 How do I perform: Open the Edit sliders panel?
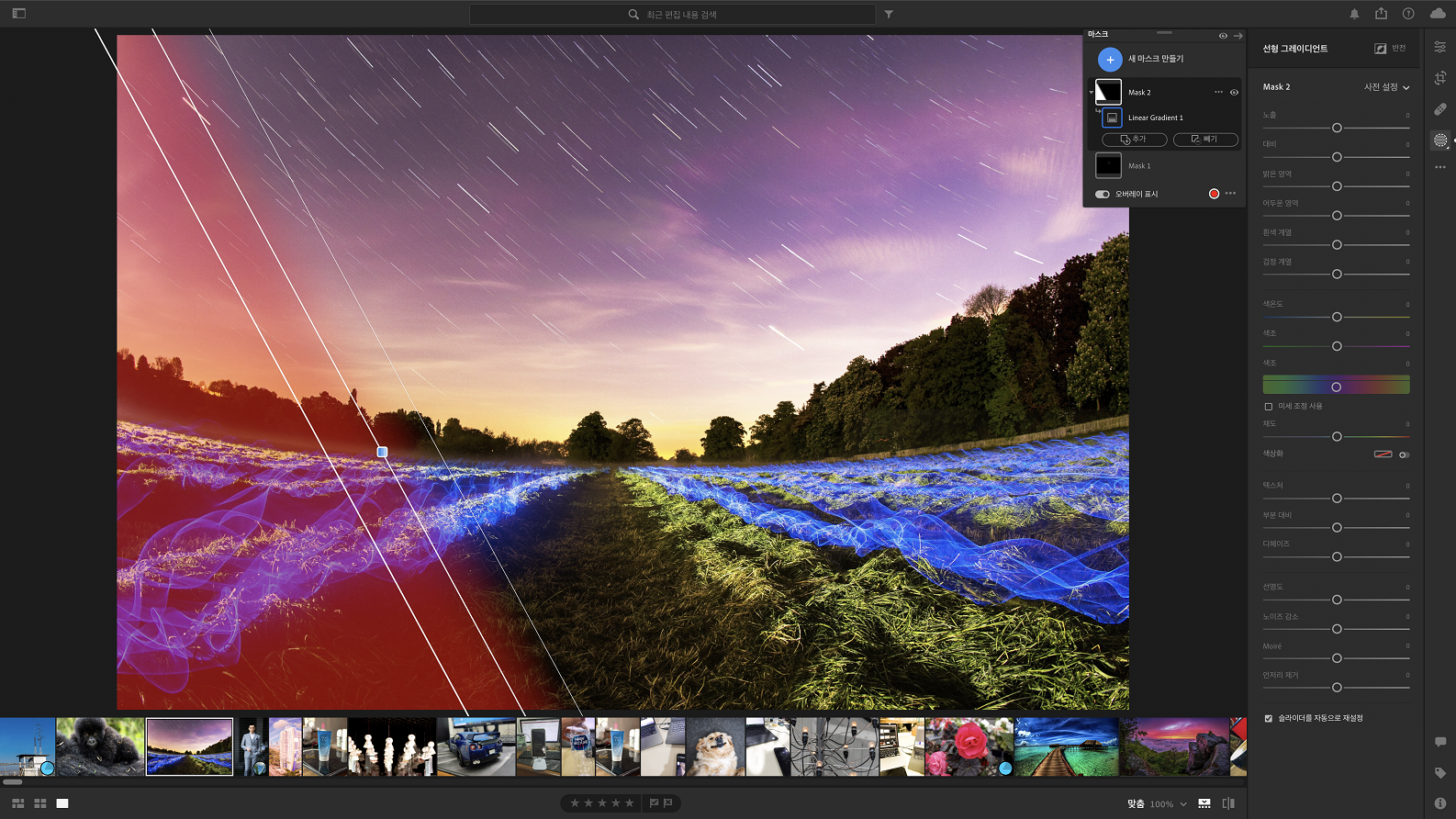pyautogui.click(x=1440, y=47)
